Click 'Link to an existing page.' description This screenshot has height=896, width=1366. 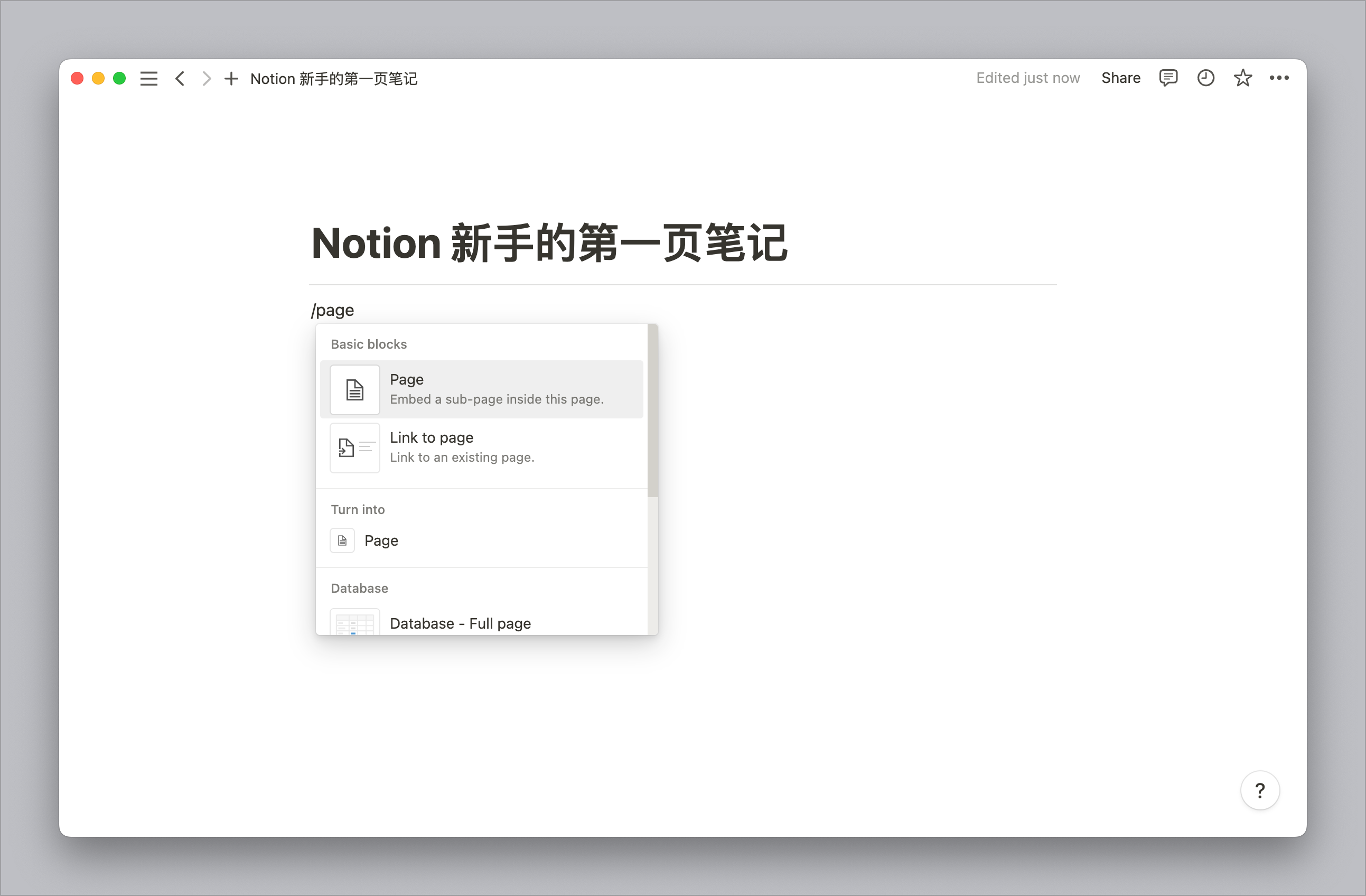[462, 457]
